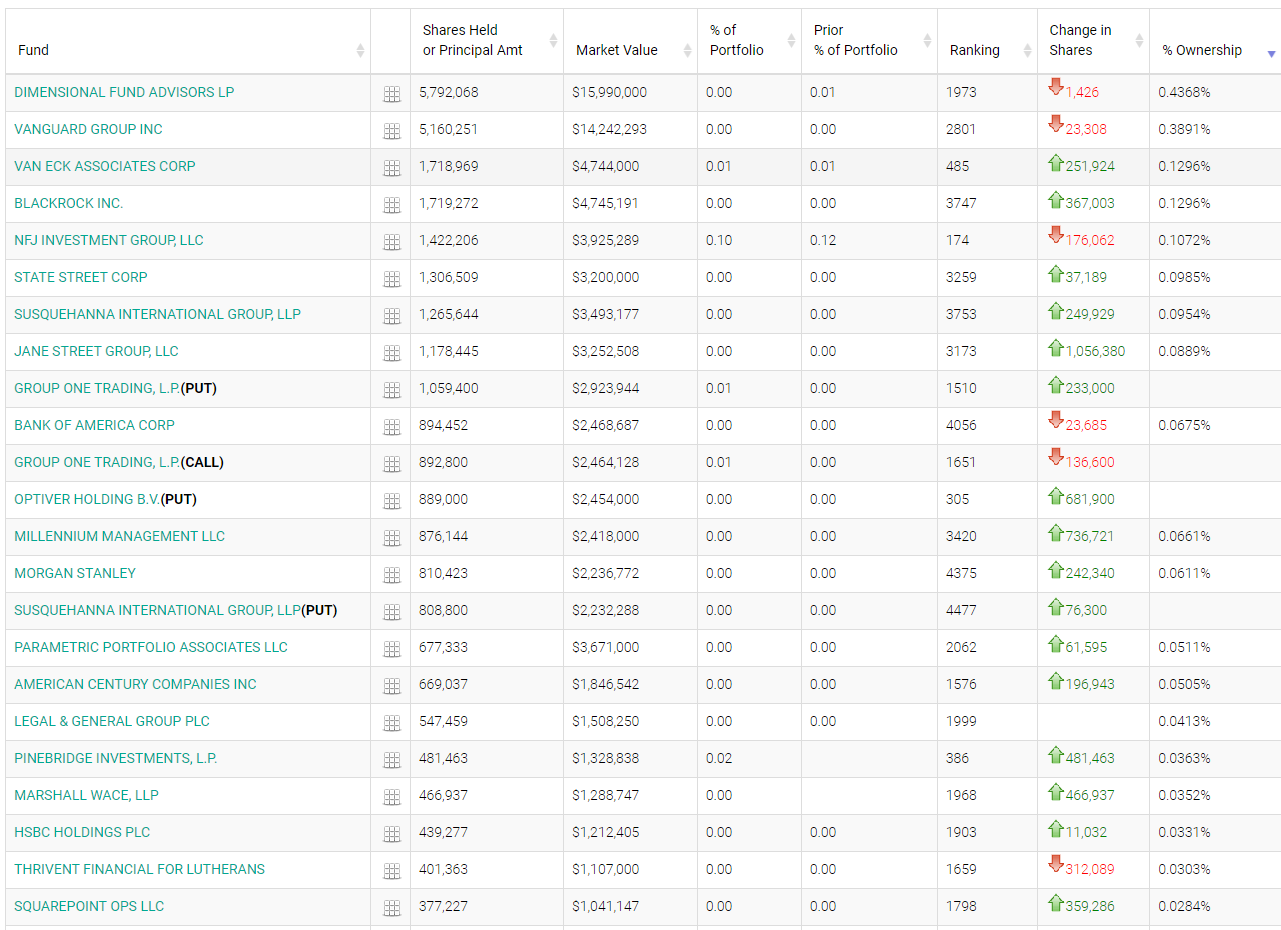Select ranking value 4477
Viewport: 1281px width, 930px height.
[962, 610]
